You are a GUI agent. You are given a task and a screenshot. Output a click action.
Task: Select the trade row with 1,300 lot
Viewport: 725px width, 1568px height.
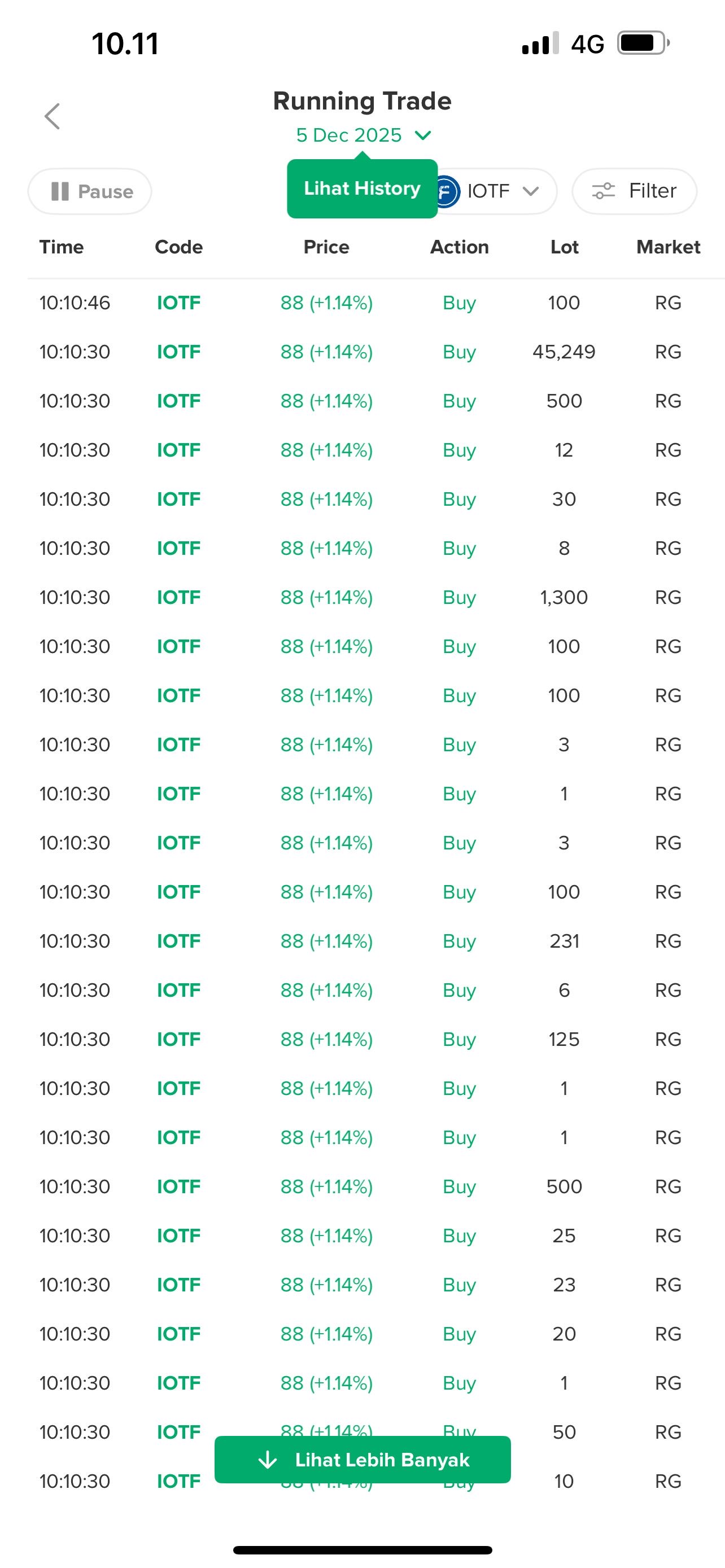click(362, 598)
